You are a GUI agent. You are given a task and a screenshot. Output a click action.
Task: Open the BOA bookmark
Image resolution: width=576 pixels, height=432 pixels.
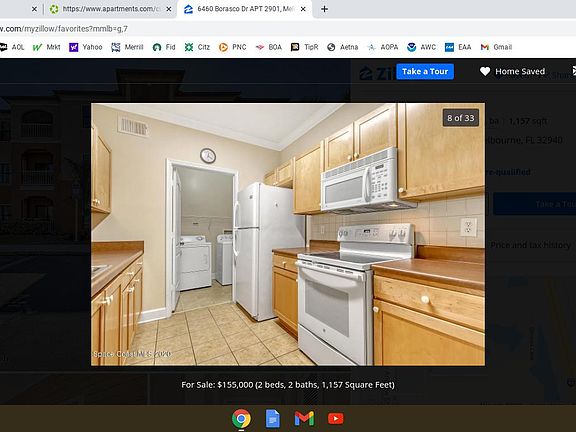[x=269, y=47]
